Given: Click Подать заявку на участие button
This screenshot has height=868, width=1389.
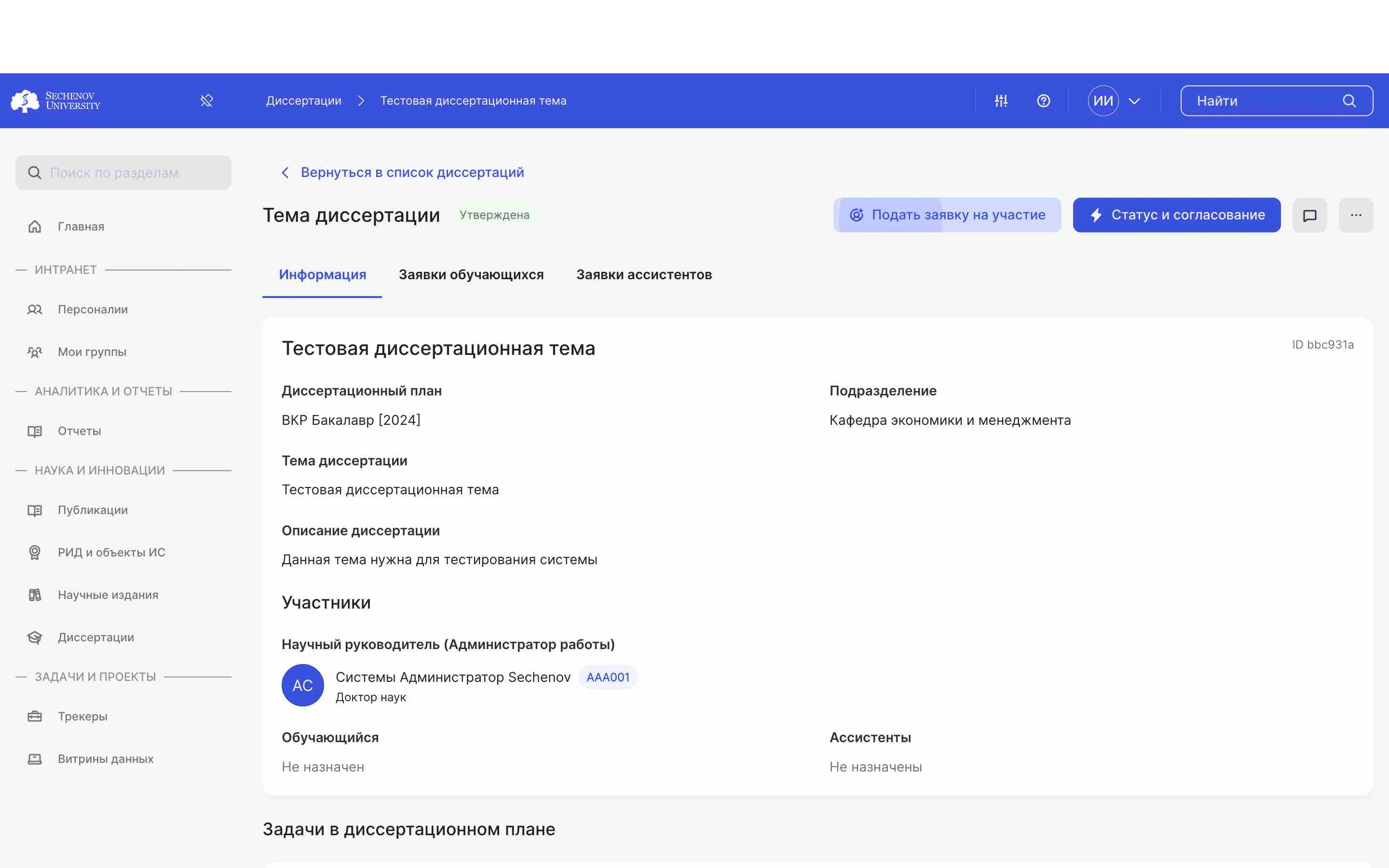Looking at the screenshot, I should pyautogui.click(x=947, y=214).
